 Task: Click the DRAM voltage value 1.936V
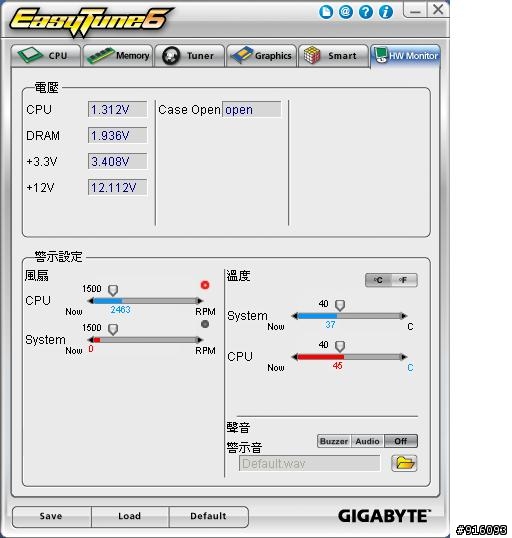[x=117, y=135]
